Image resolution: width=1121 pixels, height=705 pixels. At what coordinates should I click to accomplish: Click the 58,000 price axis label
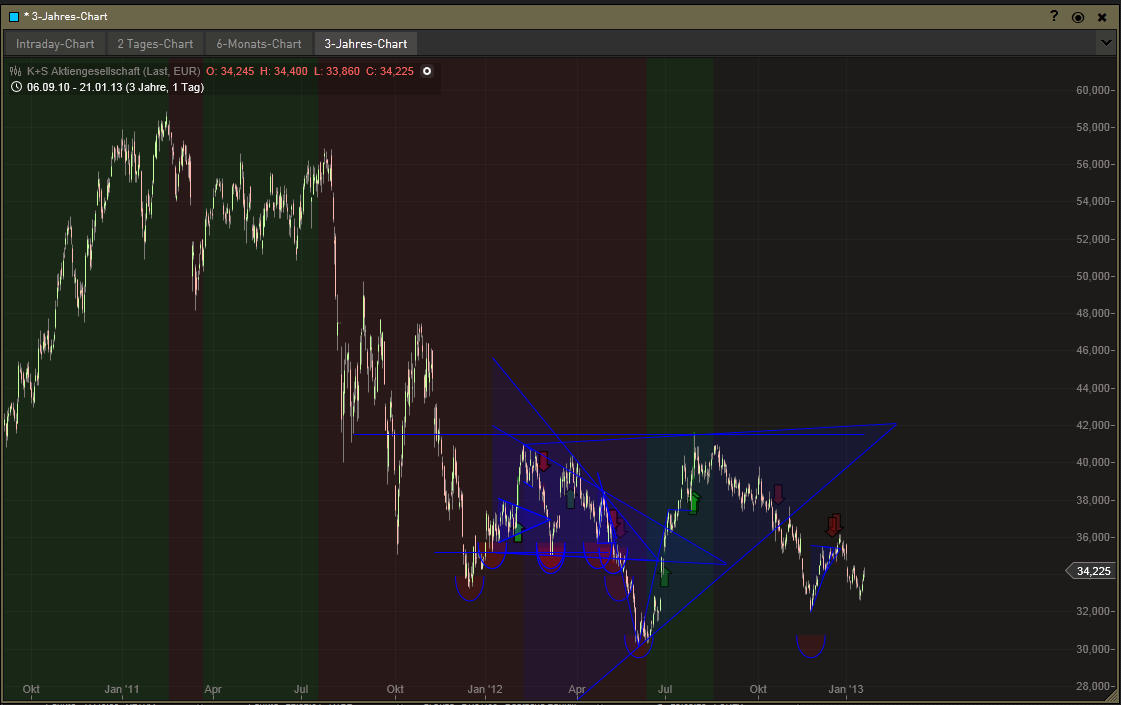coord(1093,127)
